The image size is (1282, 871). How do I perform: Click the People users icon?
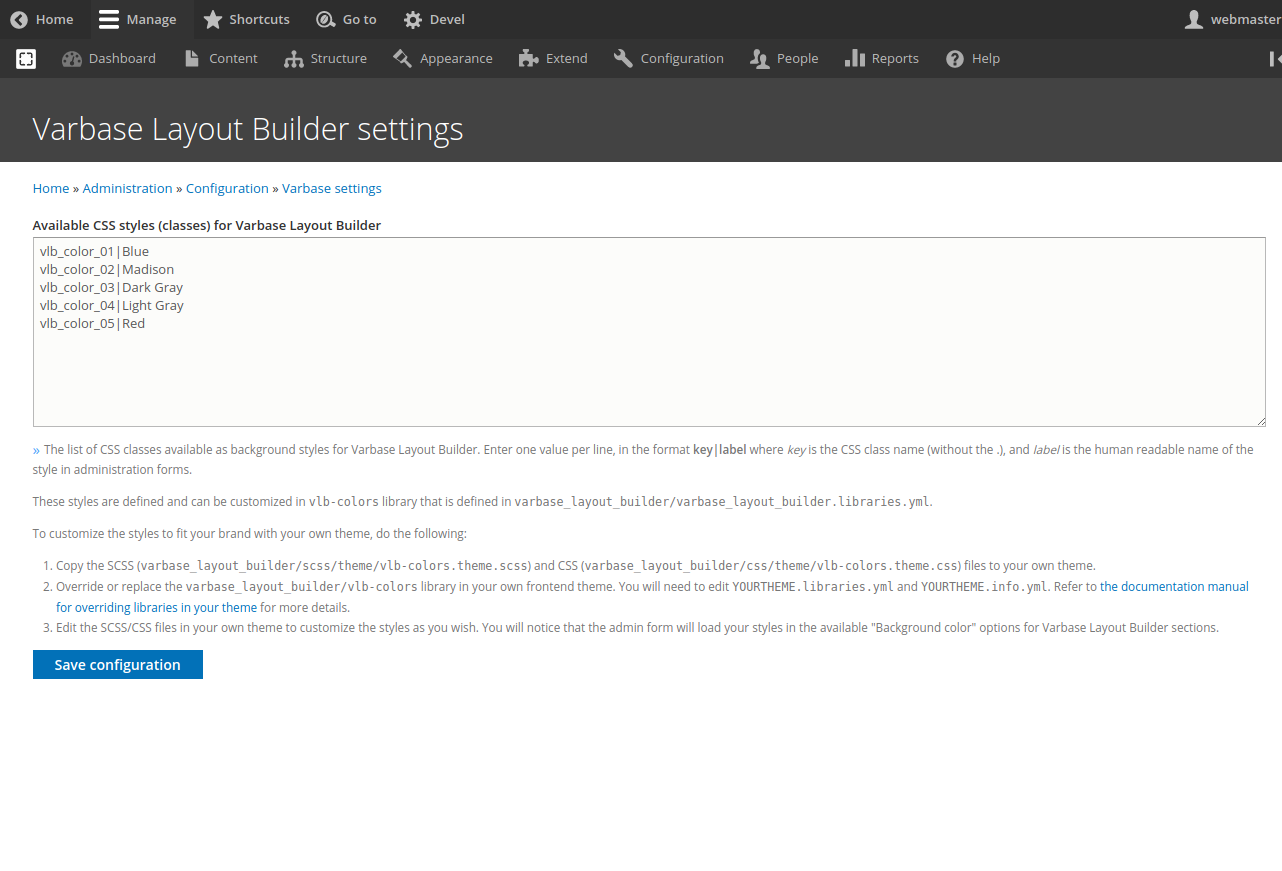758,58
